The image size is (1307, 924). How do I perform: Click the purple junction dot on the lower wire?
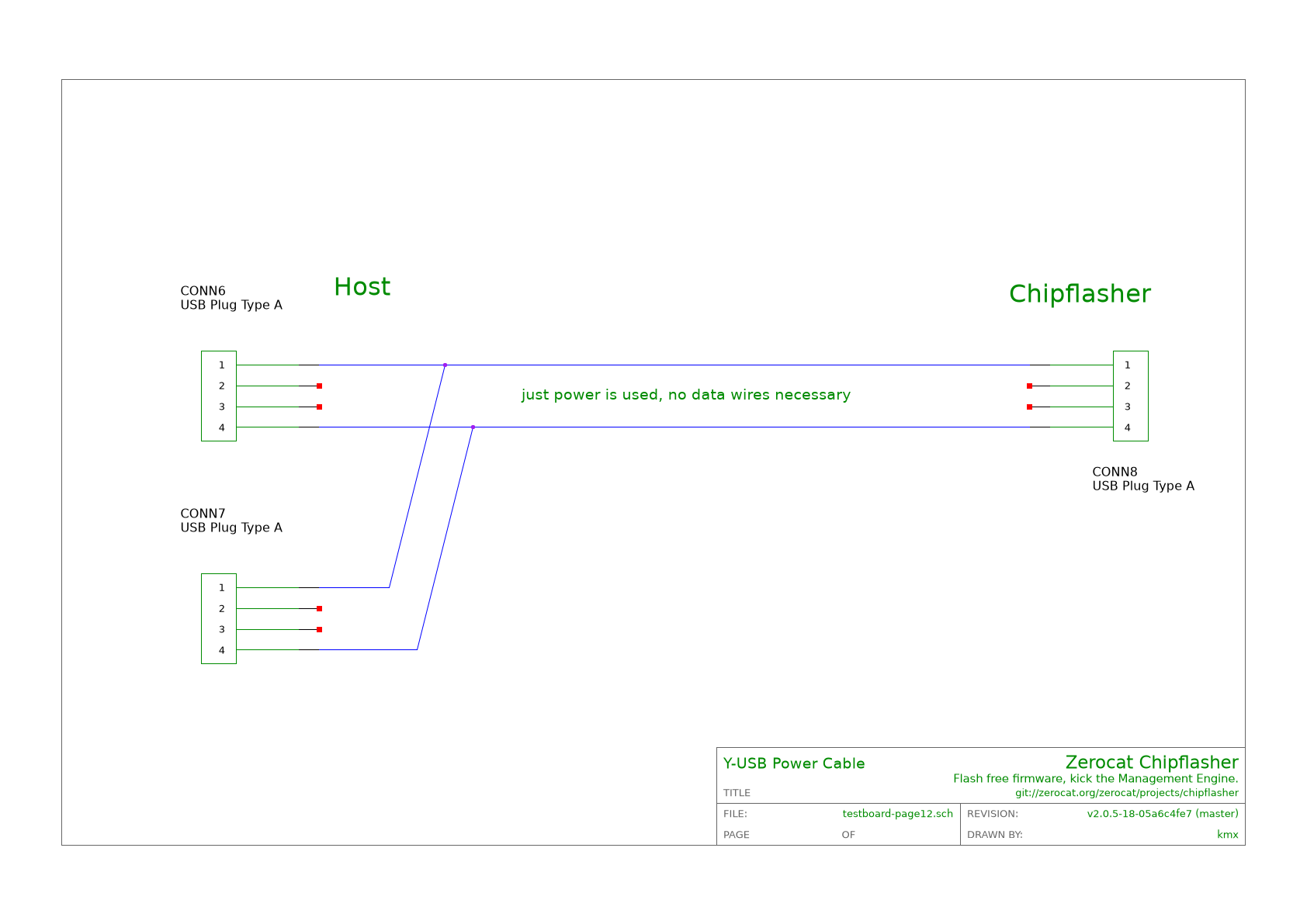(473, 427)
